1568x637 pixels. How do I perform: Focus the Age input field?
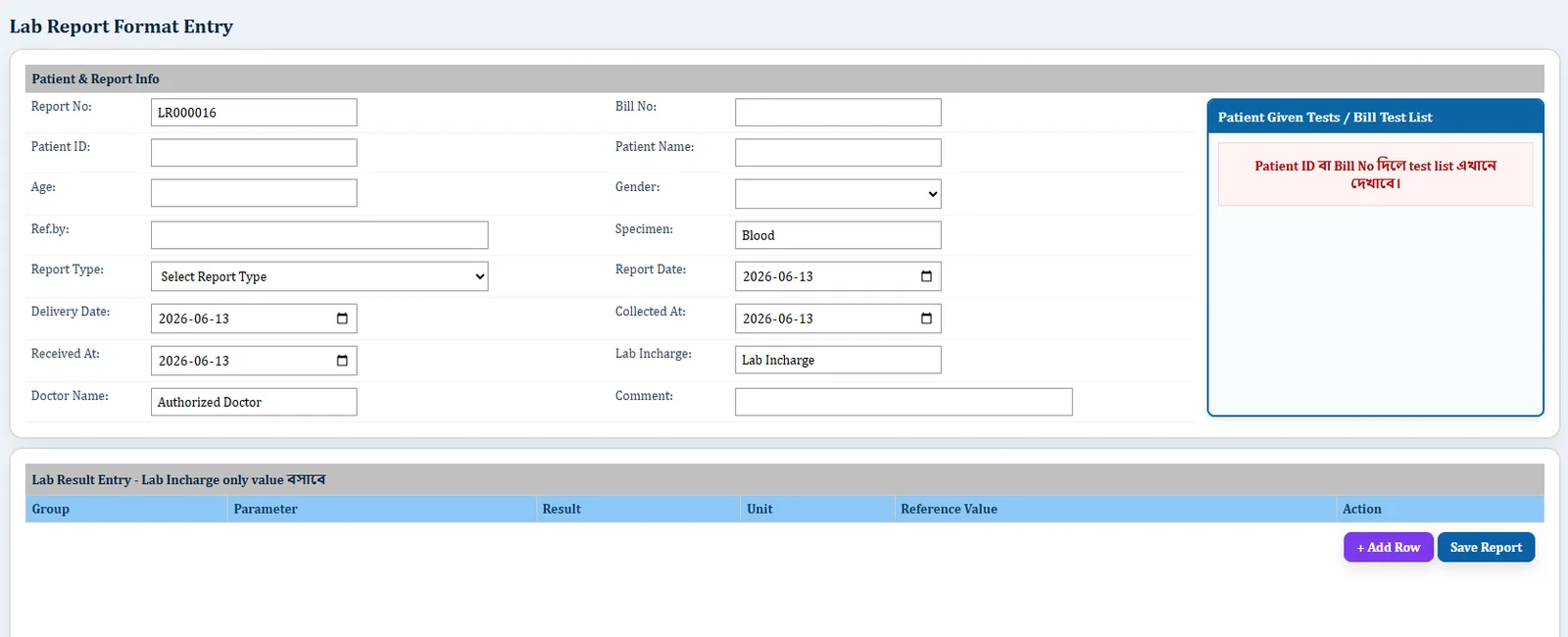pyautogui.click(x=254, y=193)
